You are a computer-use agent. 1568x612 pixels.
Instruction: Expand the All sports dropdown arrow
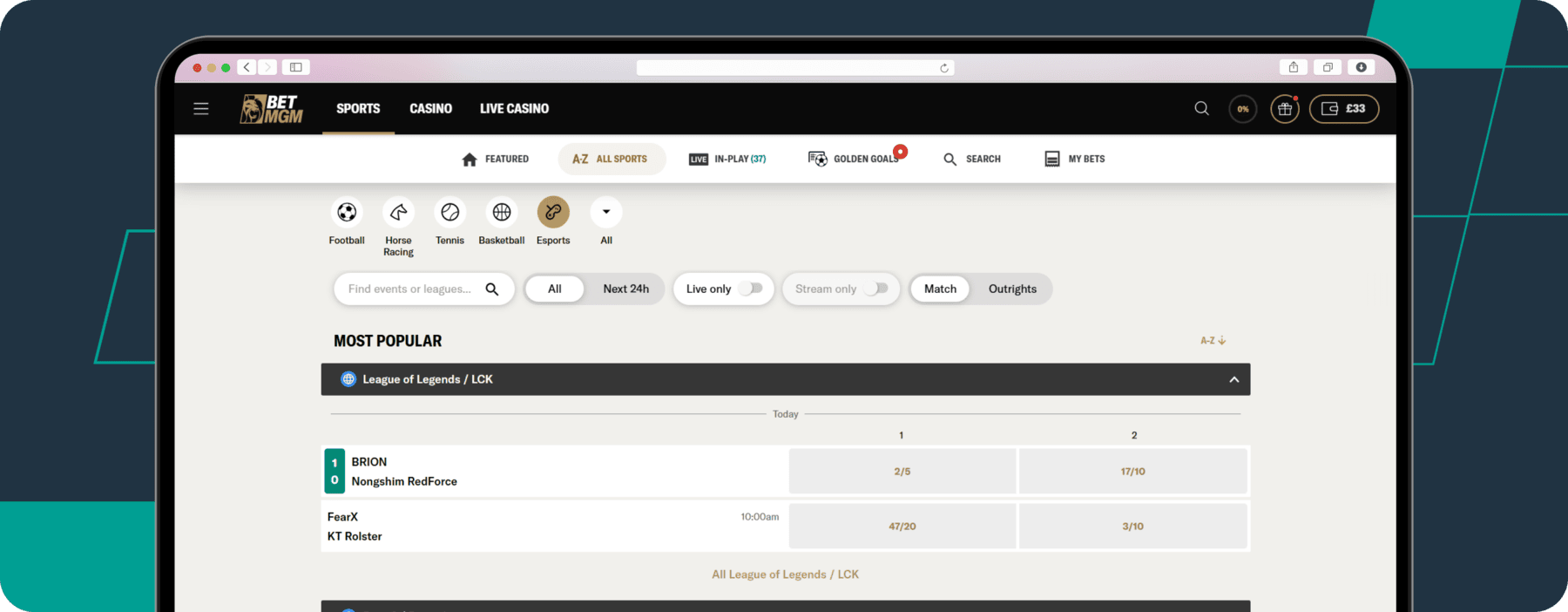(x=606, y=212)
